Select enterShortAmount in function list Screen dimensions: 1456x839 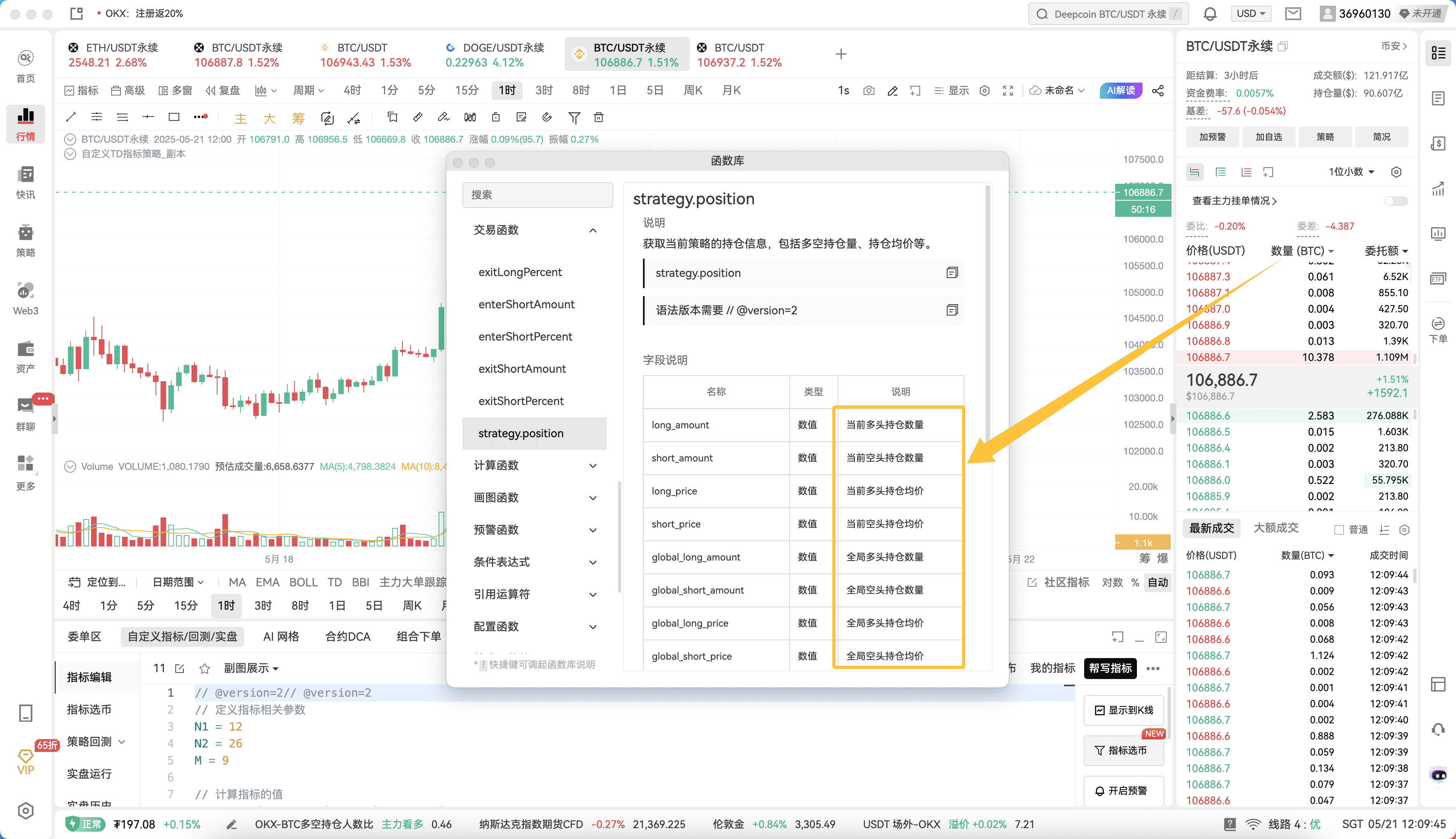tap(527, 304)
